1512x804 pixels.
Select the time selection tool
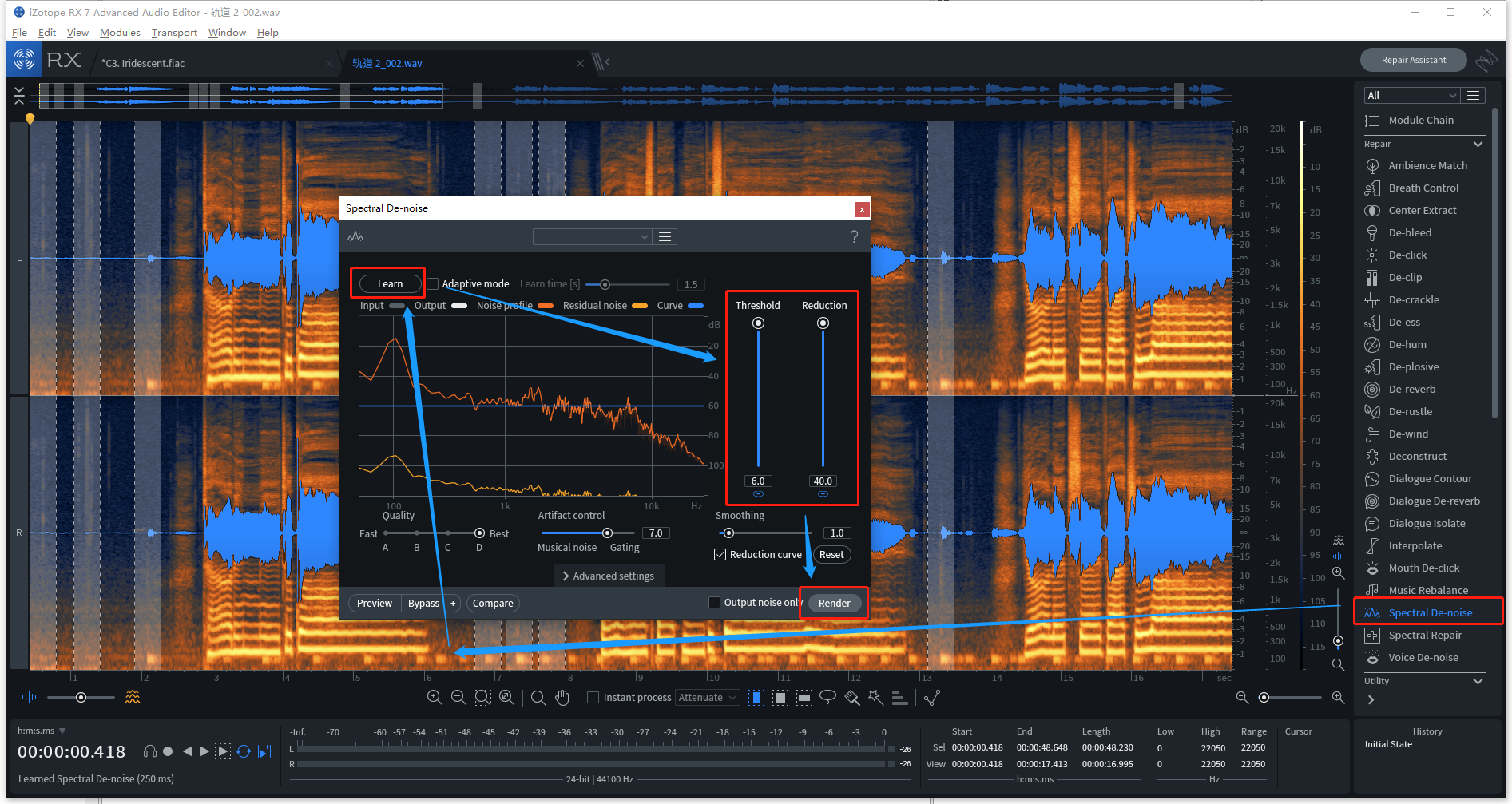click(756, 697)
